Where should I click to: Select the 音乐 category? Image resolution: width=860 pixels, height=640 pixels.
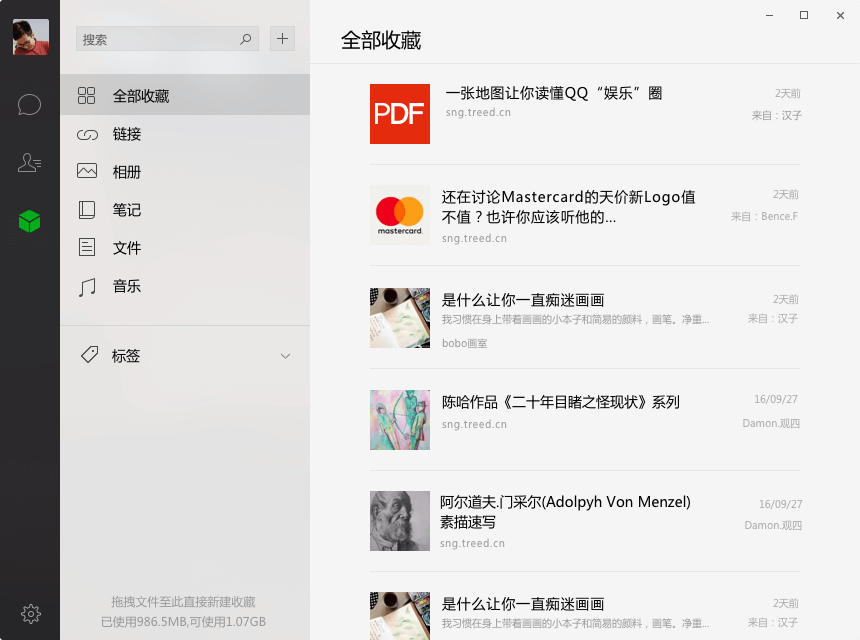185,286
